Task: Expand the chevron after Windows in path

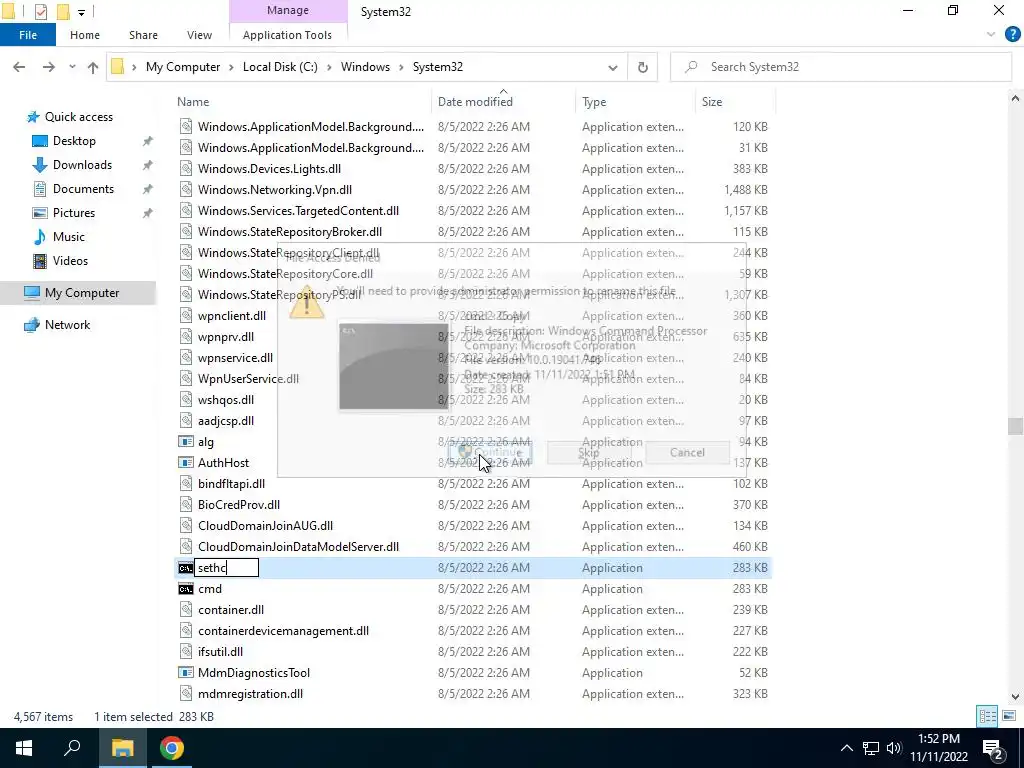Action: 402,67
